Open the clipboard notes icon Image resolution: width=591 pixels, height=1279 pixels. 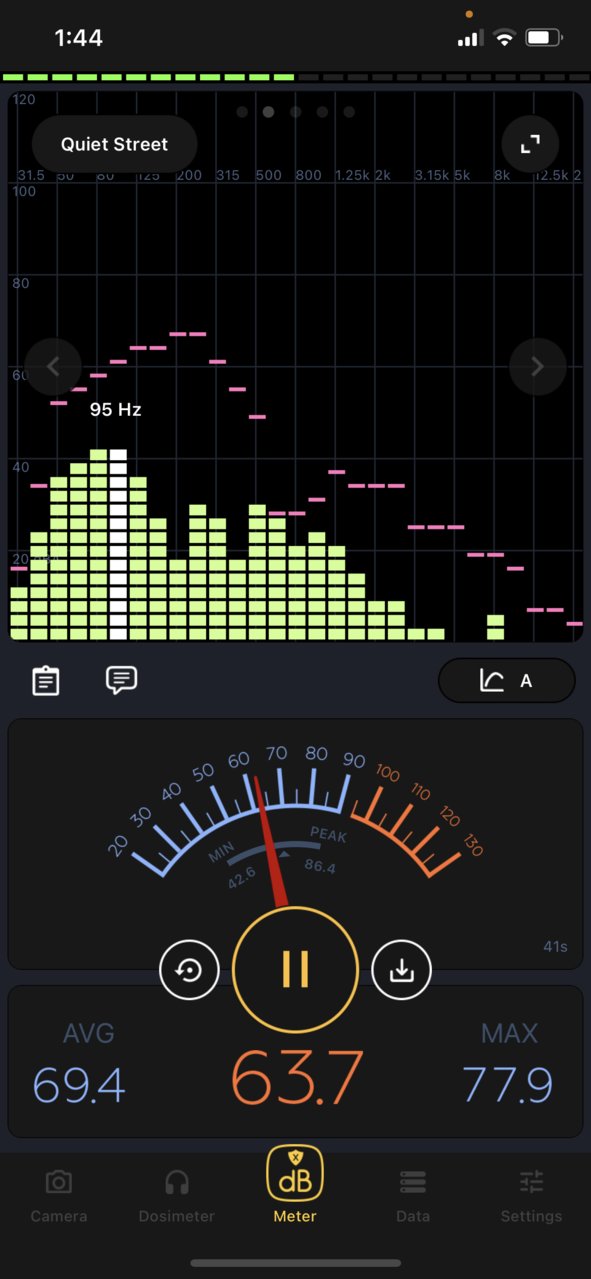pyautogui.click(x=46, y=680)
